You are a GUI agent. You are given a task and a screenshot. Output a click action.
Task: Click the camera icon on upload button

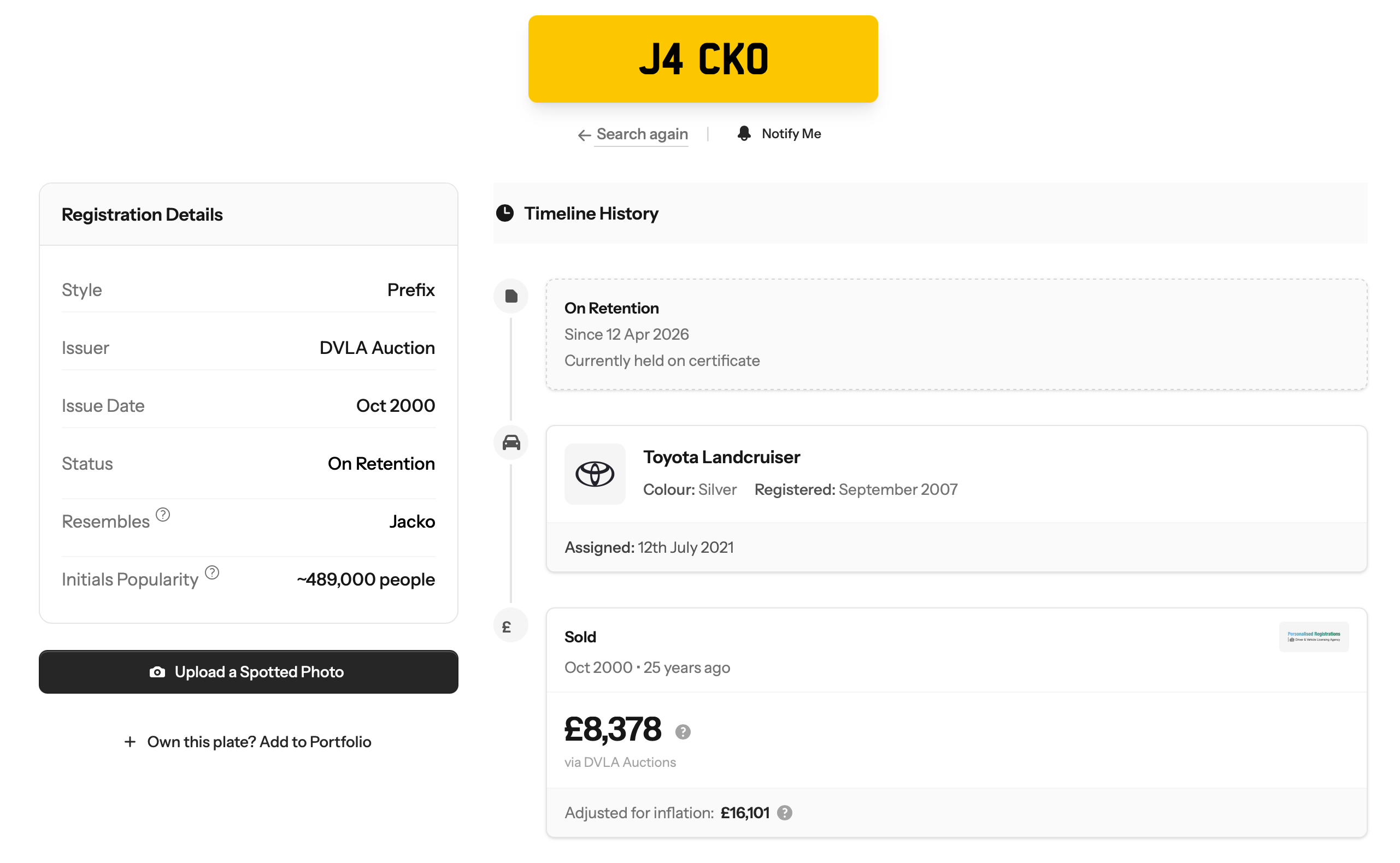tap(157, 672)
